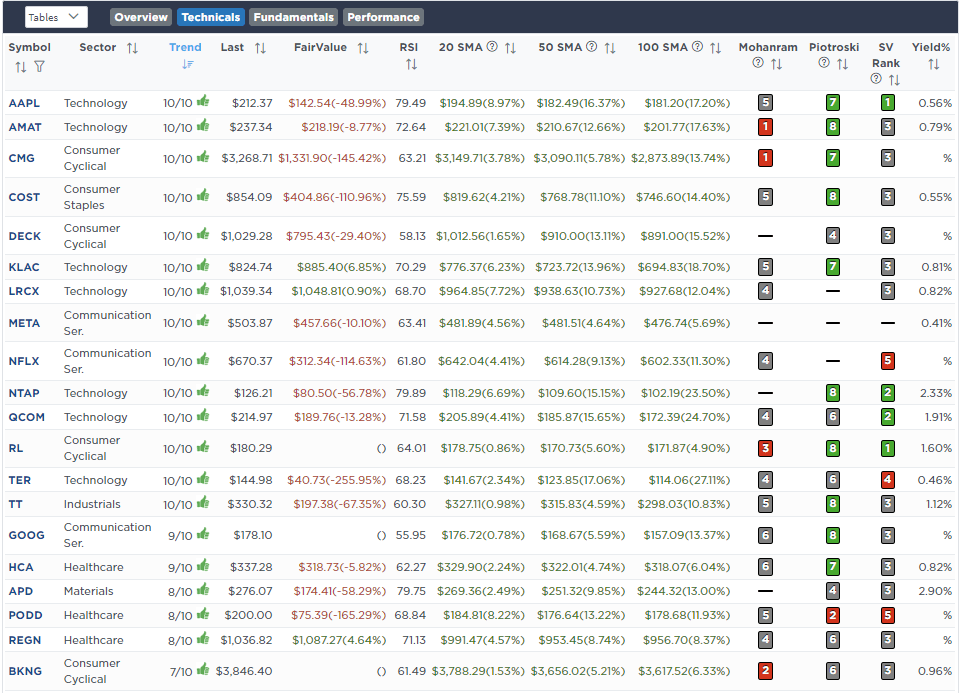Sort by 20 SMA column arrows
Screen dimensions: 963x693
click(510, 48)
